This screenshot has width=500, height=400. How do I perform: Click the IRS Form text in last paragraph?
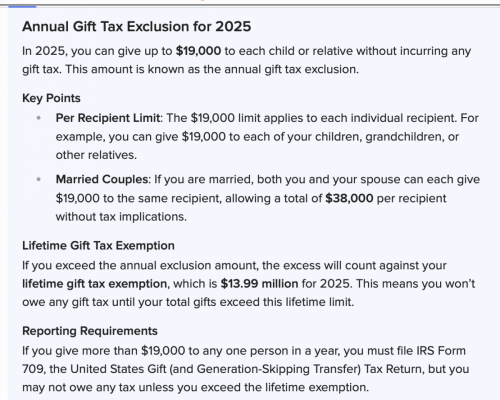click(x=441, y=351)
